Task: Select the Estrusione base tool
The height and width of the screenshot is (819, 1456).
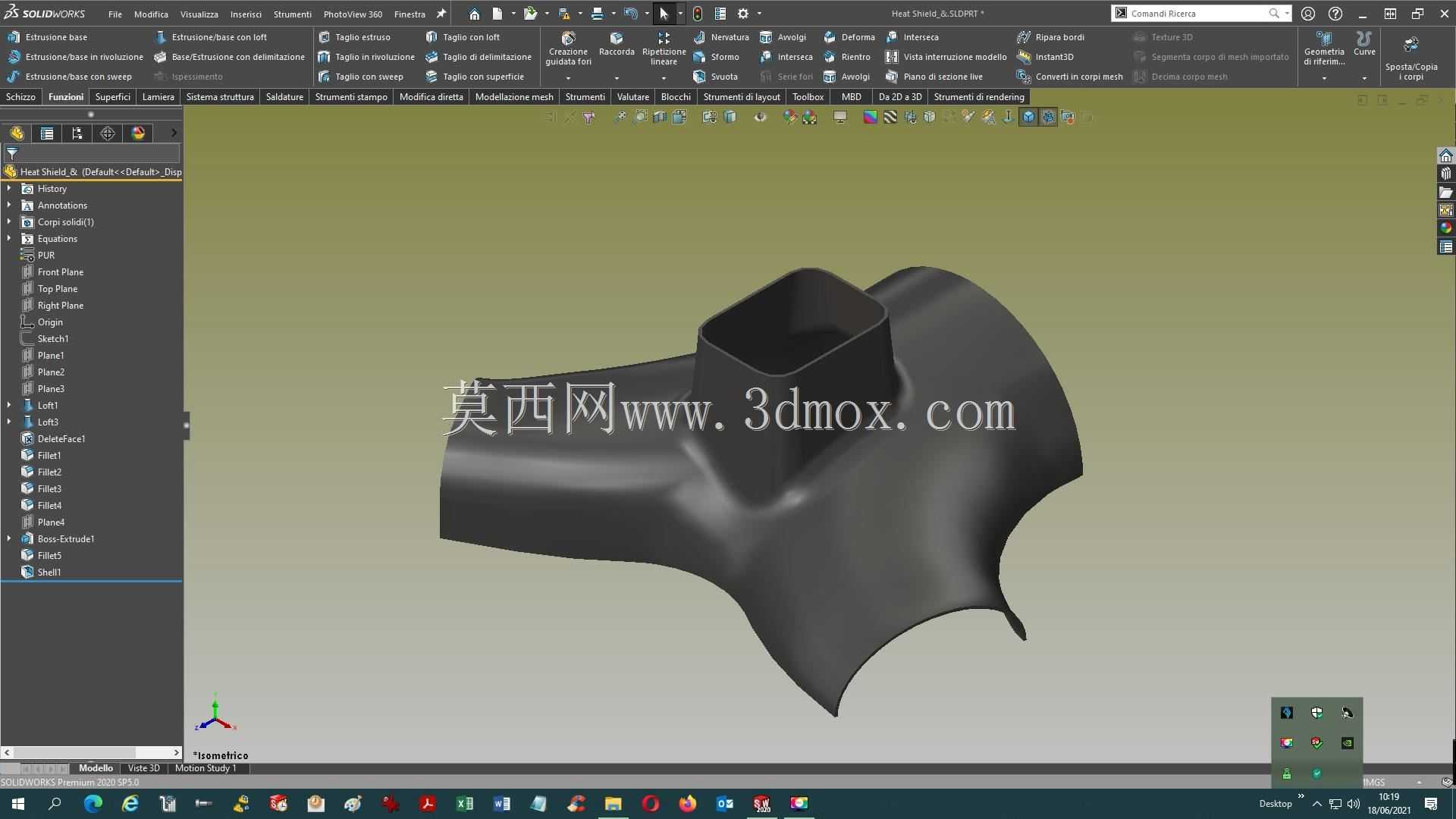Action: pos(47,37)
